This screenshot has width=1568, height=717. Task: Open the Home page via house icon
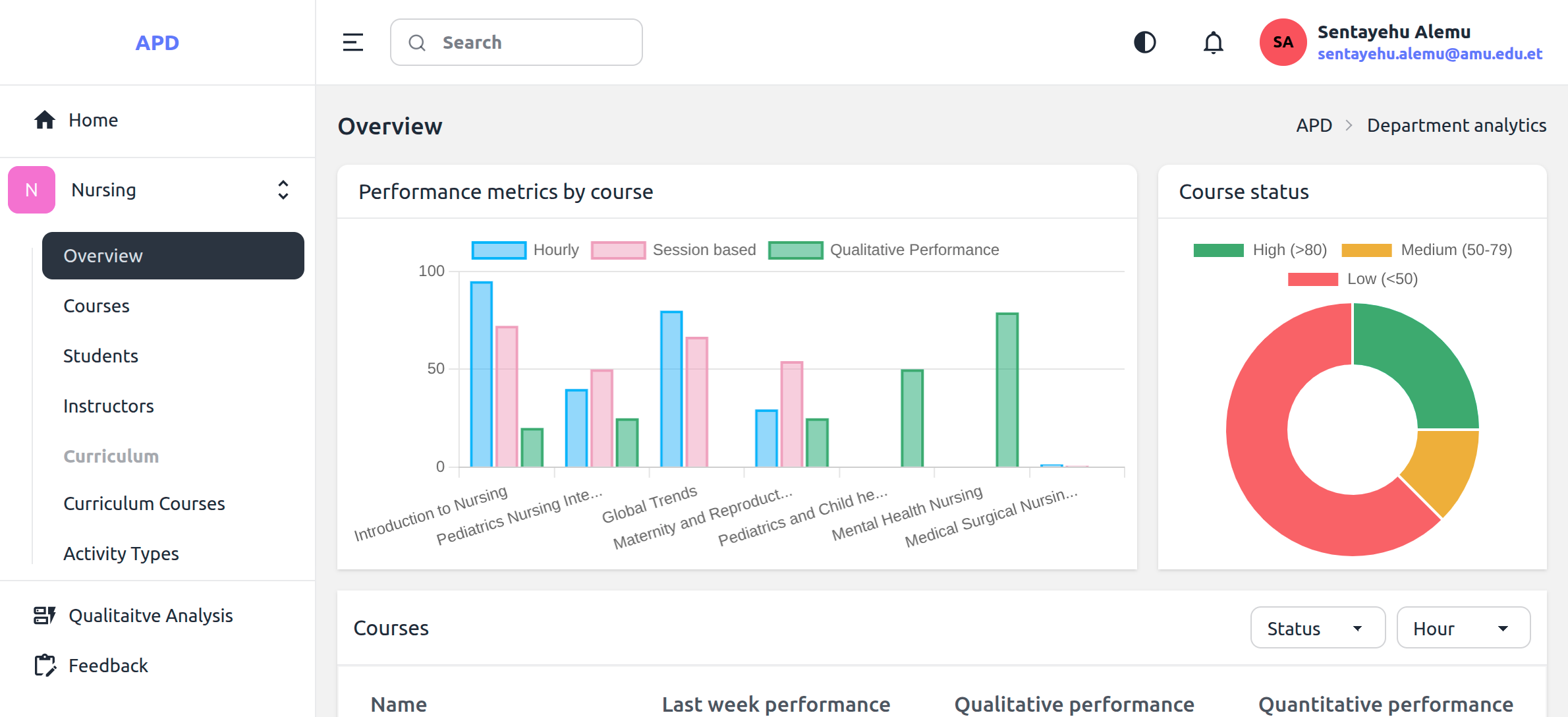tap(44, 120)
